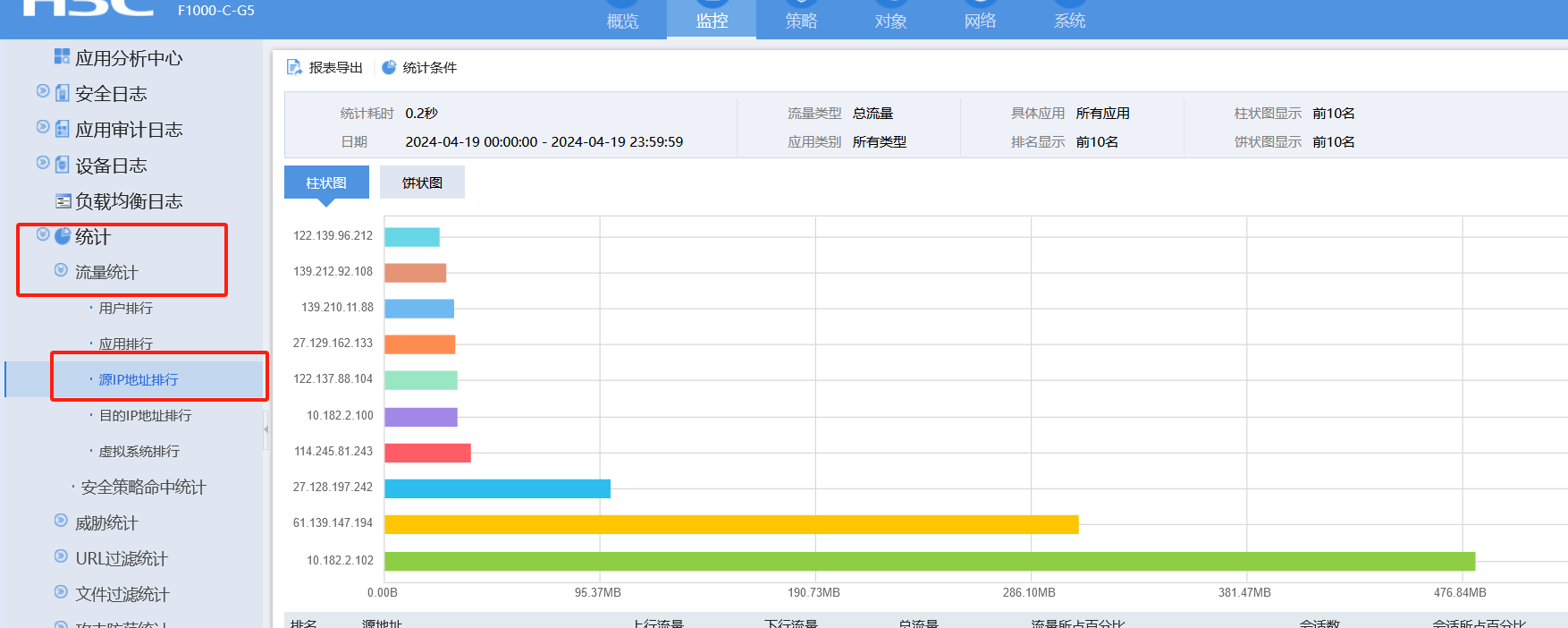Click the purple bar for 10.182.2.100
Viewport: 1568px width, 628px height.
coord(421,417)
